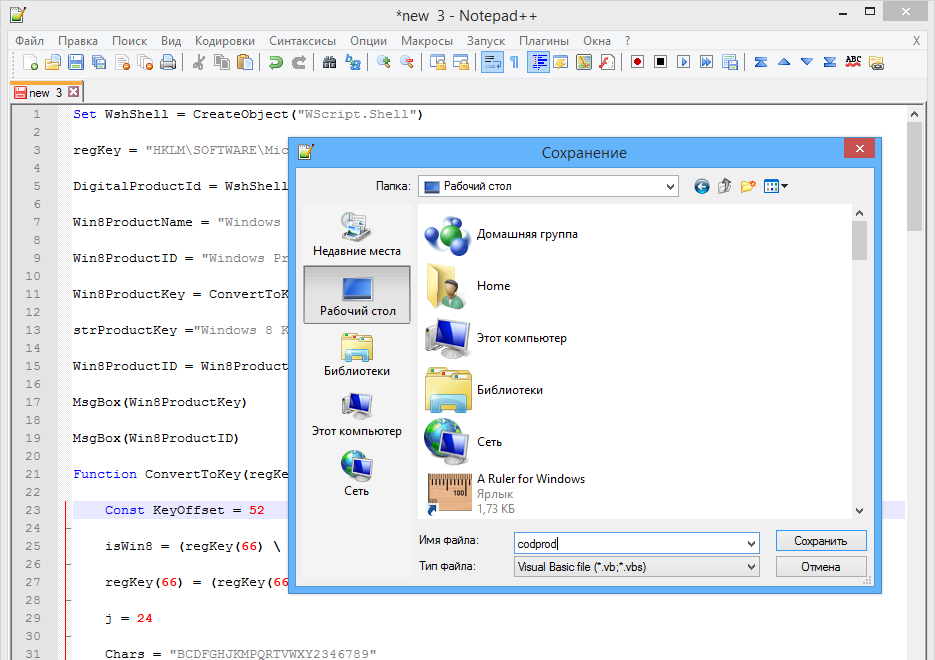Click the create new folder icon

pyautogui.click(x=748, y=187)
